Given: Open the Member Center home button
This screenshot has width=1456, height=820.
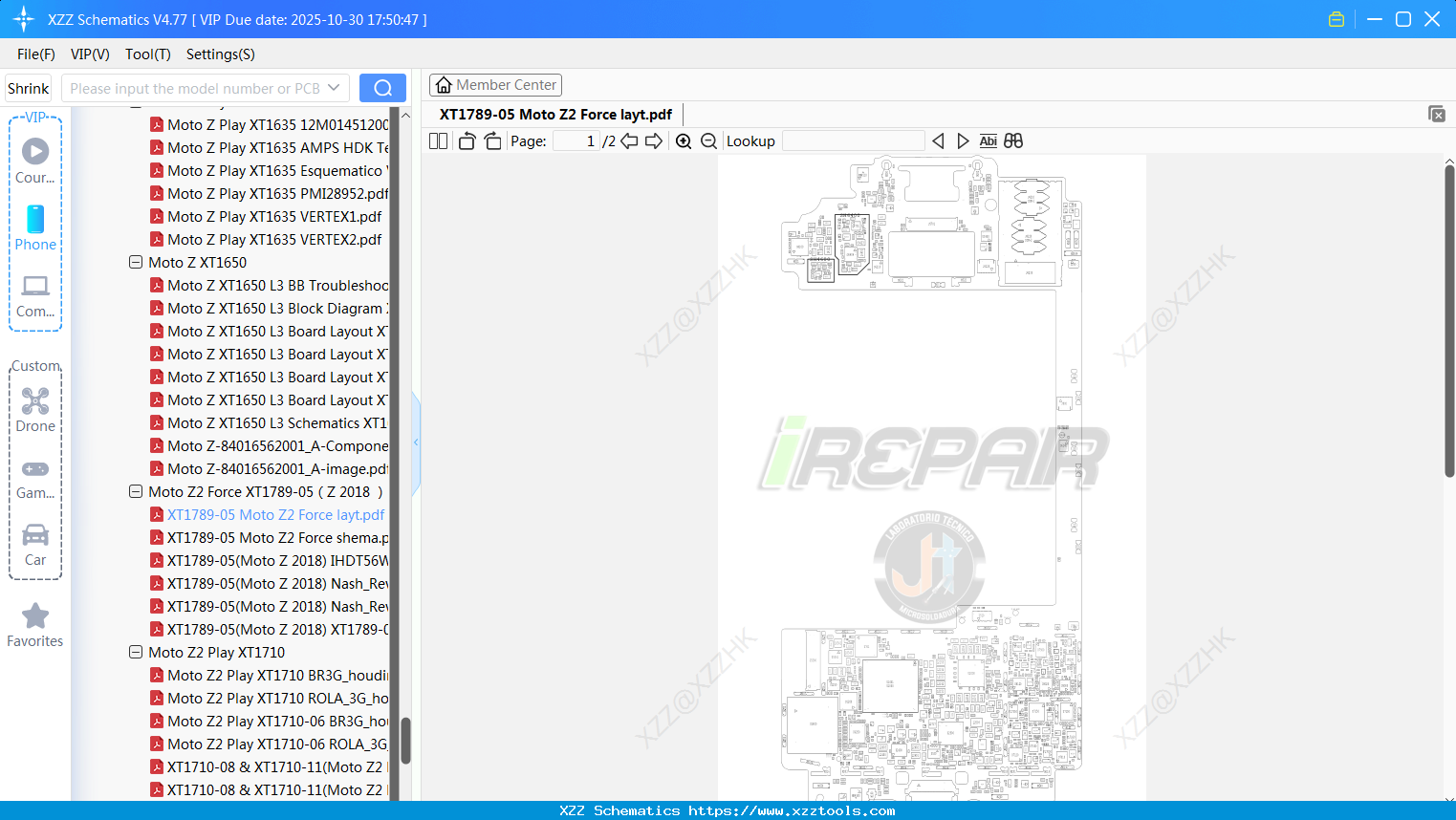Looking at the screenshot, I should [x=495, y=85].
